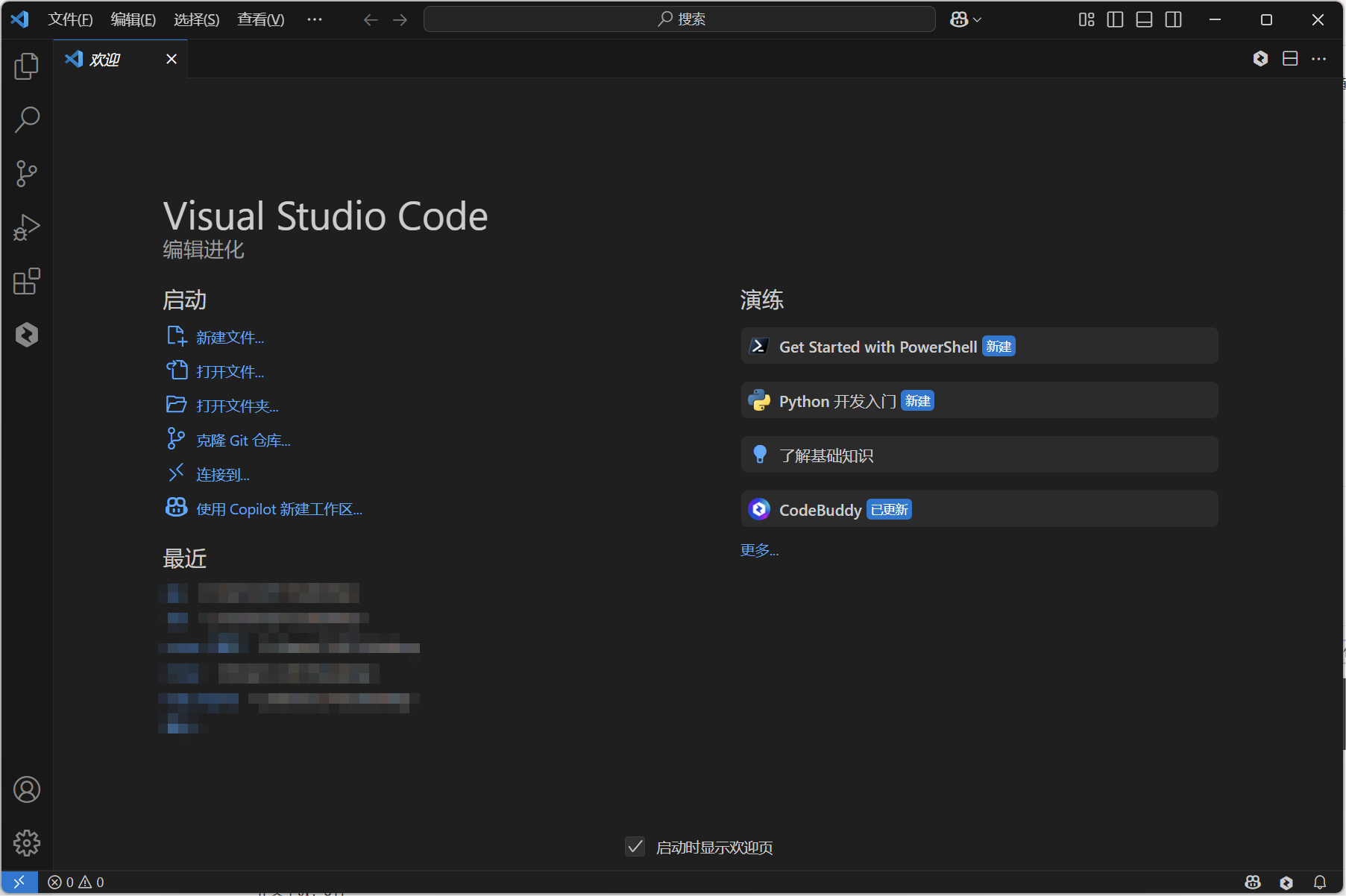Click in the top search box
The width and height of the screenshot is (1346, 896).
coord(679,19)
